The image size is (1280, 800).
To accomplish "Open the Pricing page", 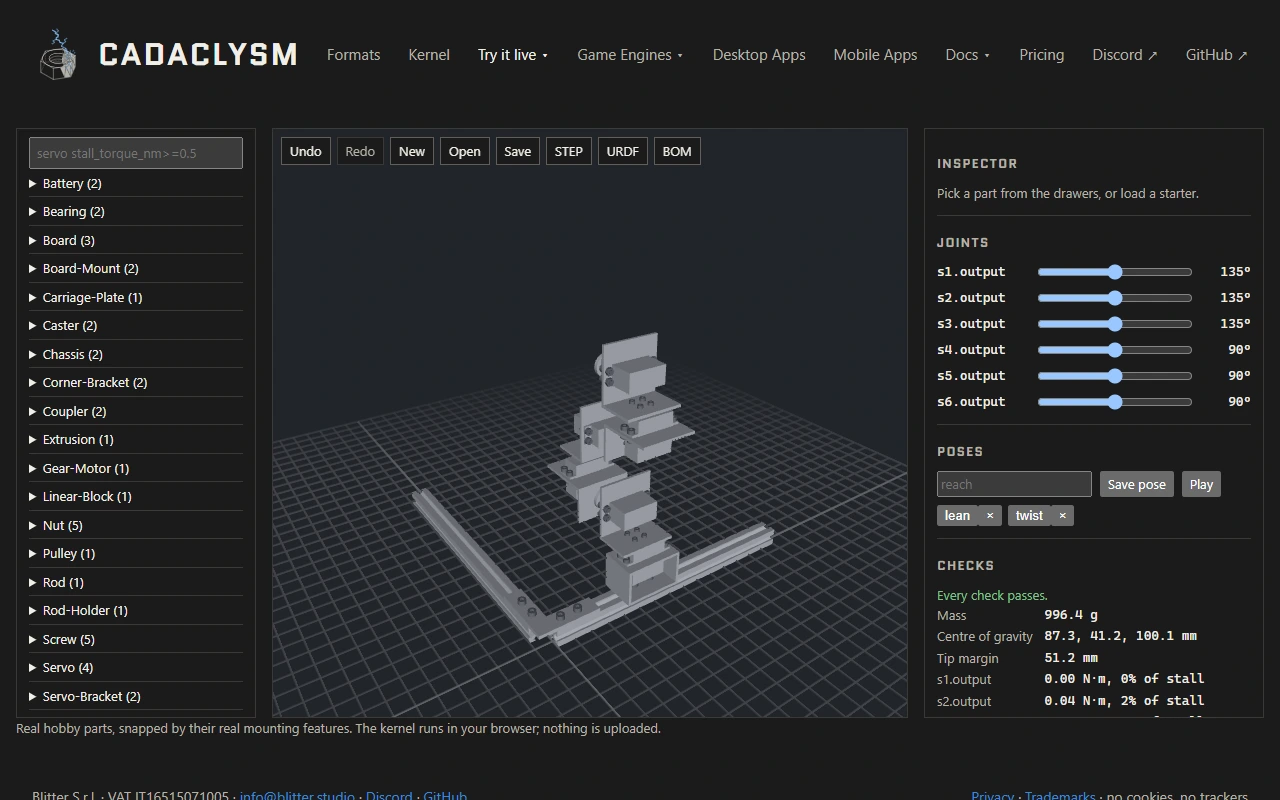I will click(x=1041, y=55).
